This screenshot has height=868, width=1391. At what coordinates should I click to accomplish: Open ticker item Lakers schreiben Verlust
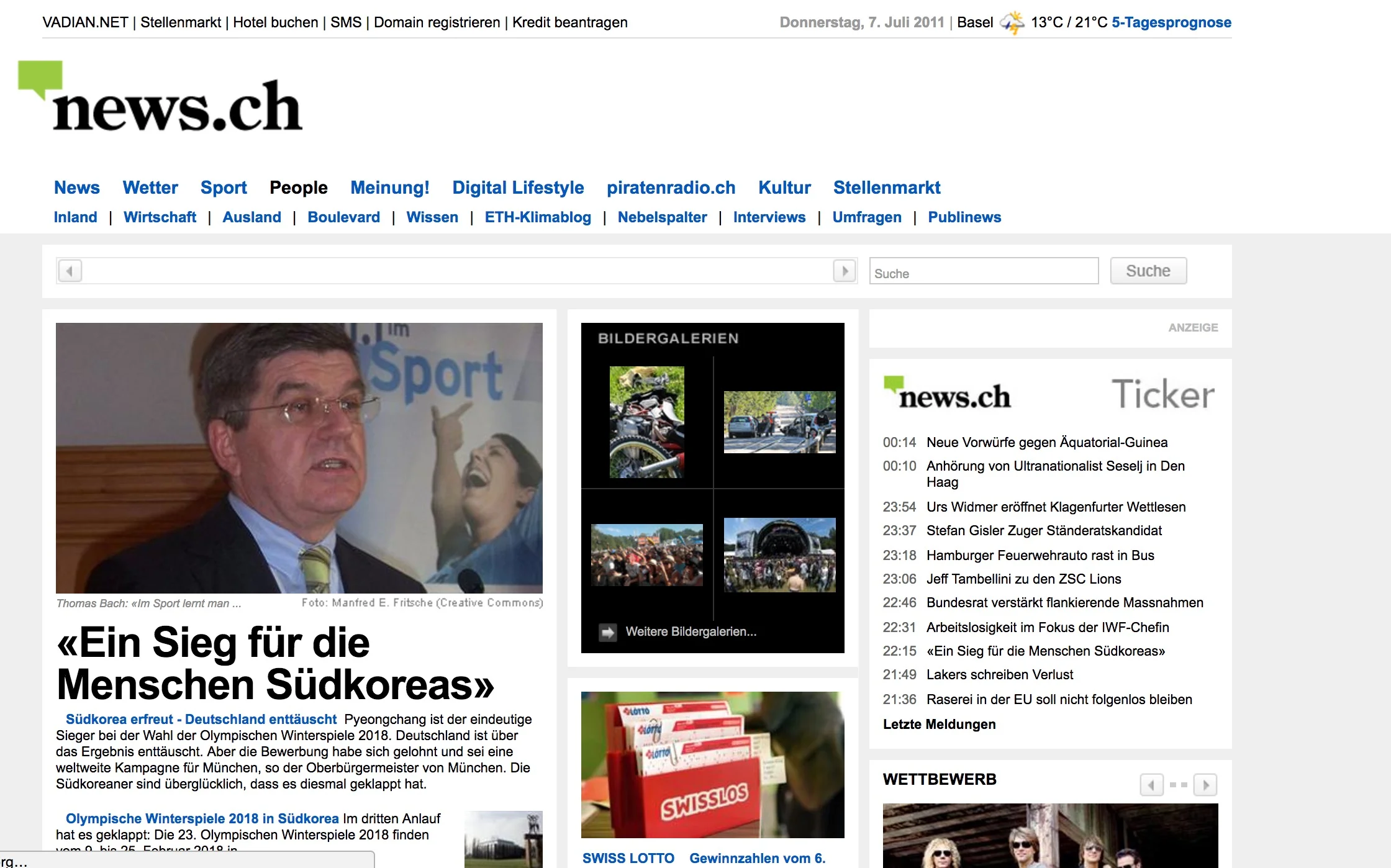1000,674
